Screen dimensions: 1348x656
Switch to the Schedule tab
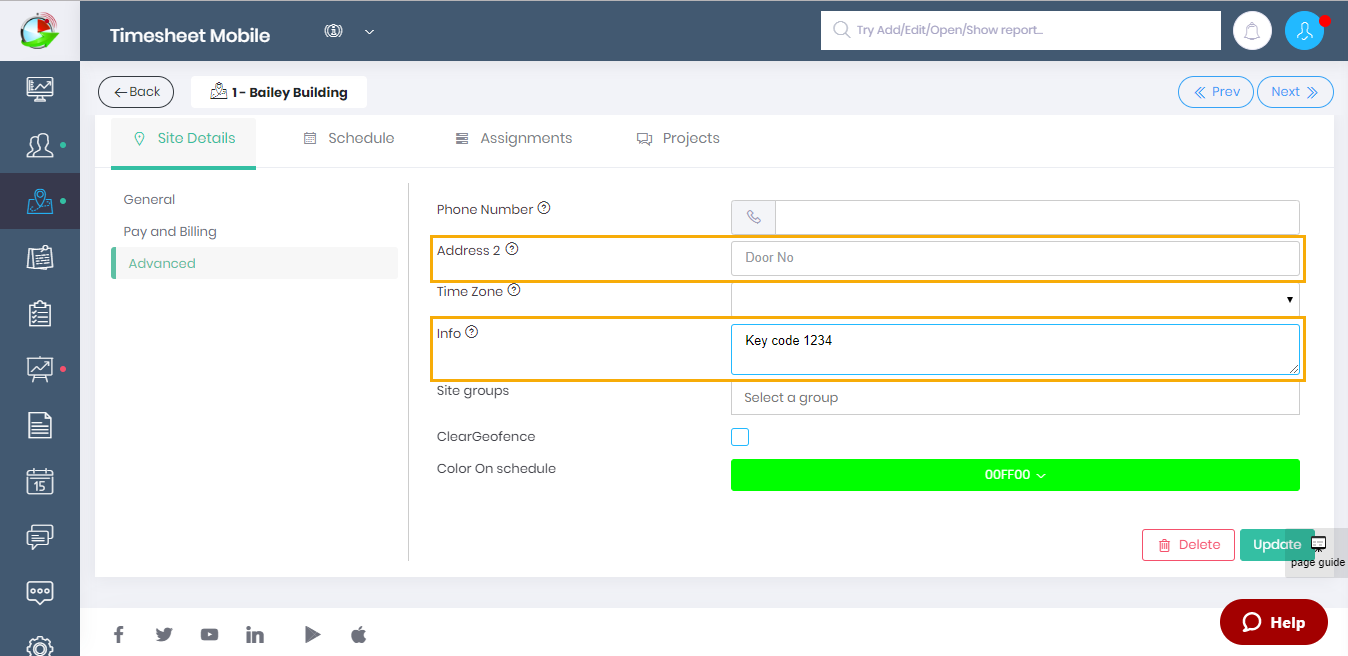click(349, 138)
